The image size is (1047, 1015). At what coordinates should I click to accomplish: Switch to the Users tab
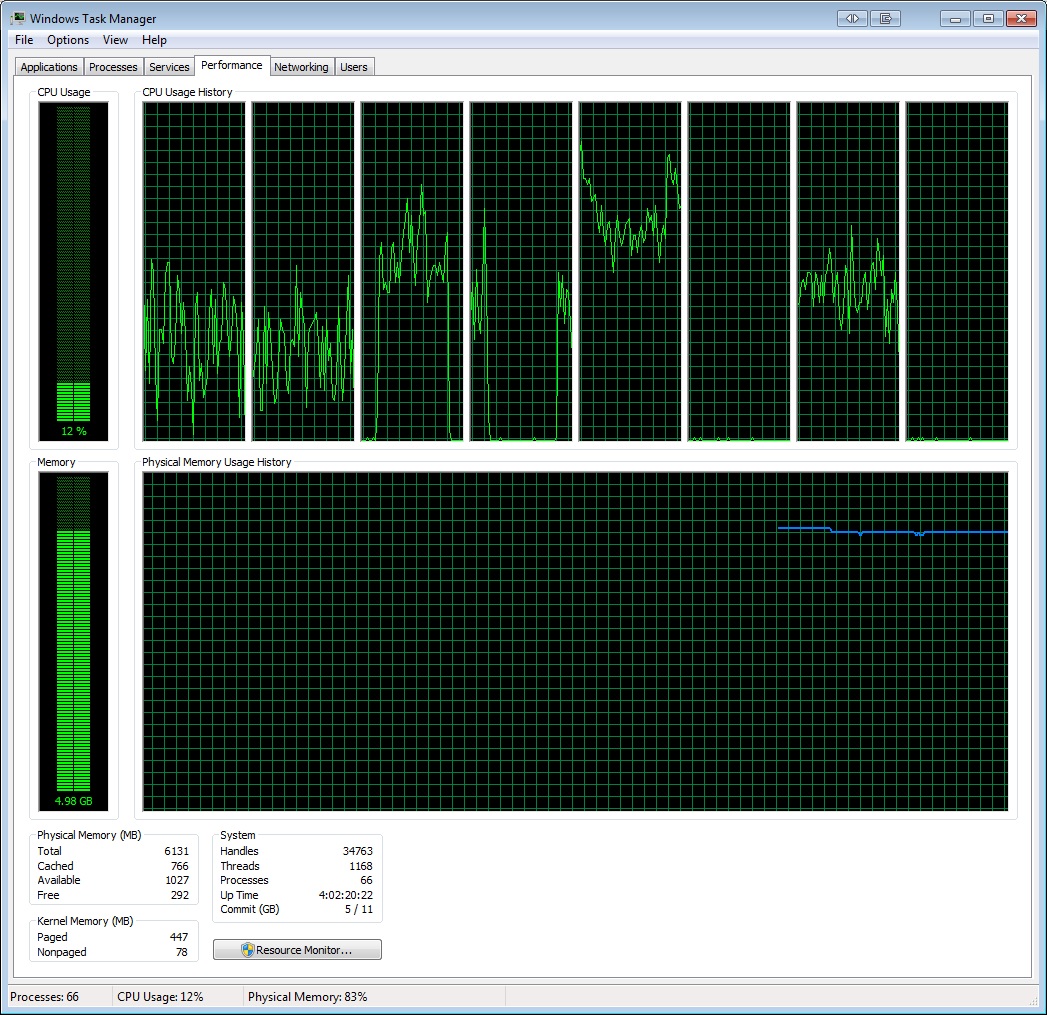pyautogui.click(x=354, y=67)
